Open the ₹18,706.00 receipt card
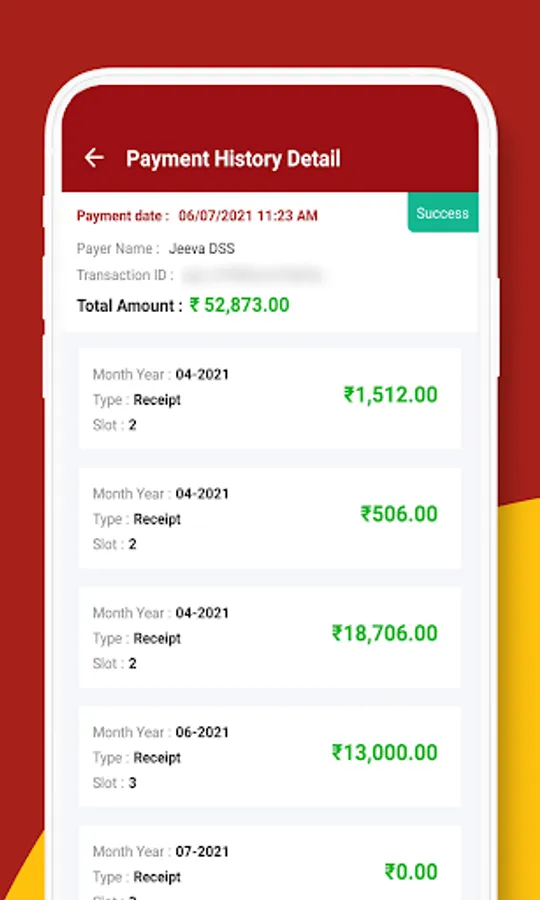The width and height of the screenshot is (540, 900). pyautogui.click(x=270, y=637)
